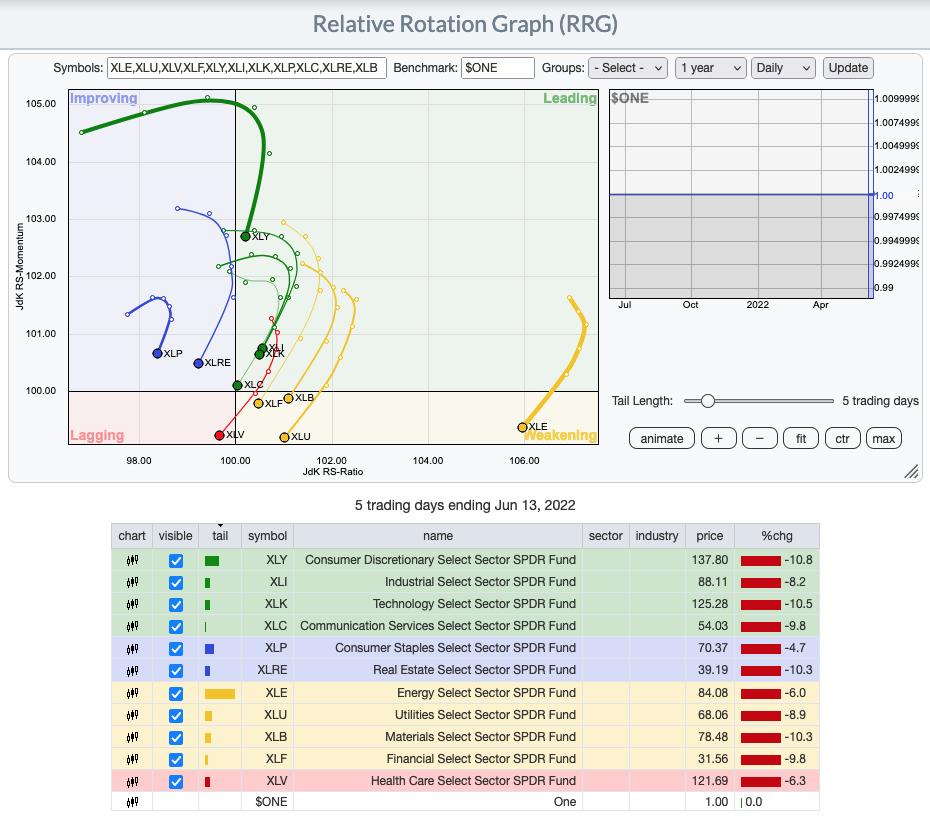This screenshot has height=818, width=930.
Task: Open the XLRE chart icon
Action: coord(132,670)
